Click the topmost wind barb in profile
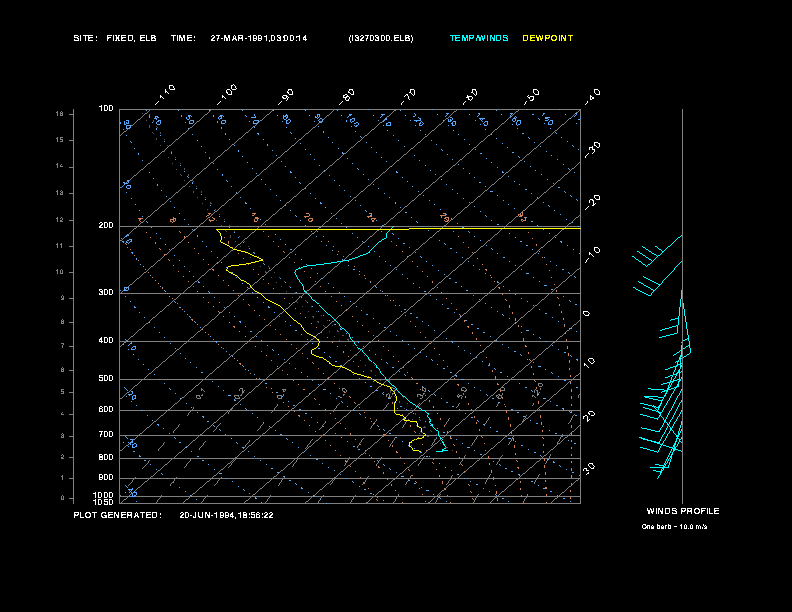The image size is (792, 612). click(657, 250)
